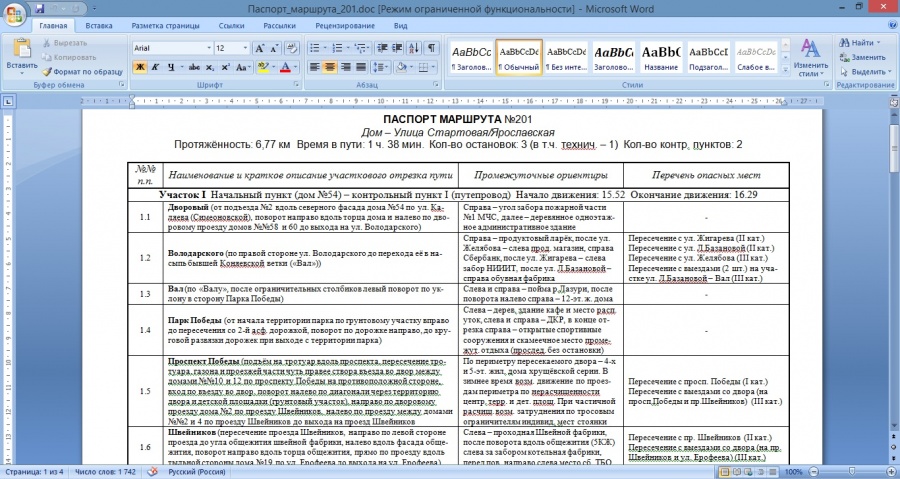Save the document via Quick Access toolbar
This screenshot has width=900, height=479.
40,9
